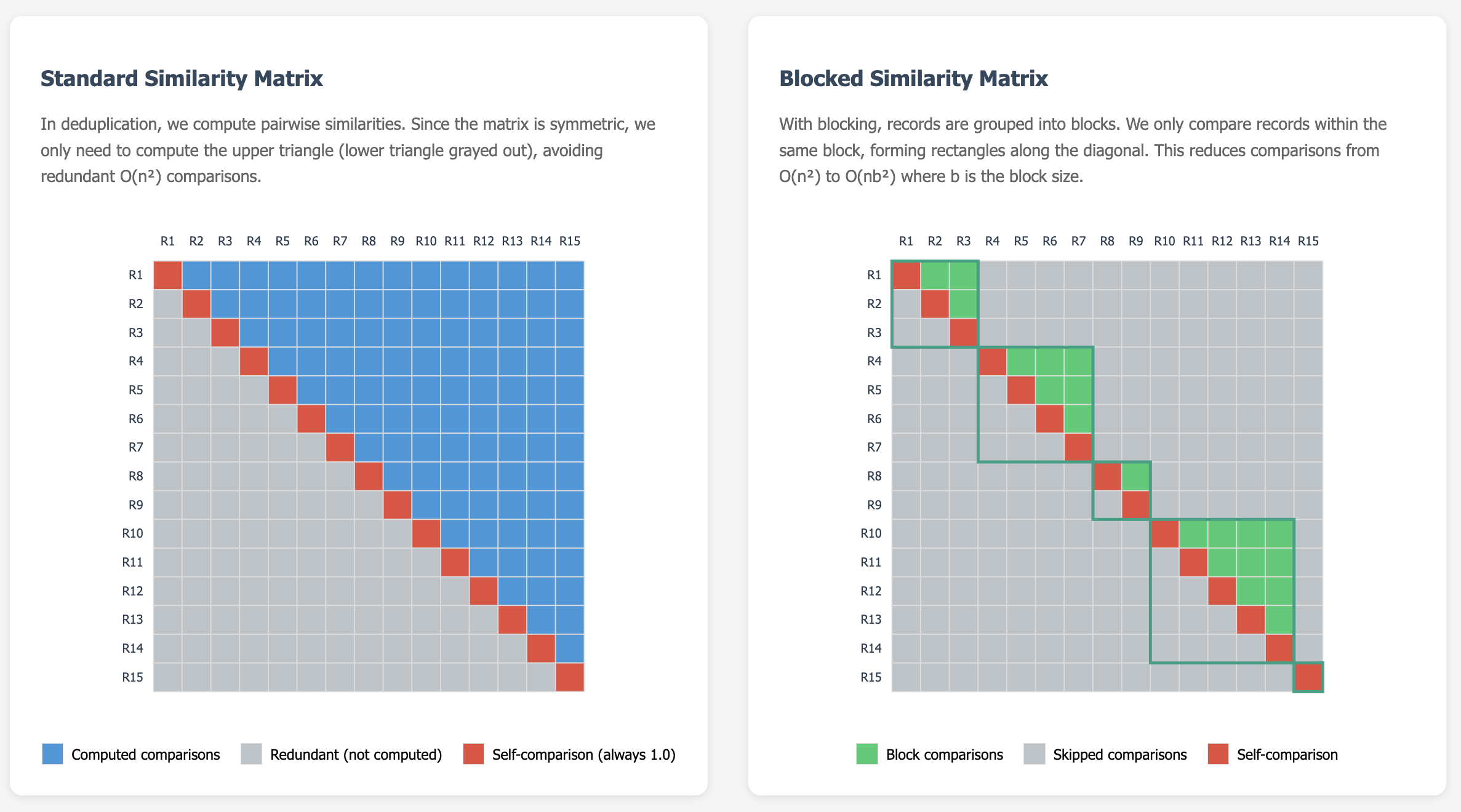Screen dimensions: 1461x812
Task: Click the Blocked legend's red Self-comparison swatch
Action: pyautogui.click(x=1218, y=754)
